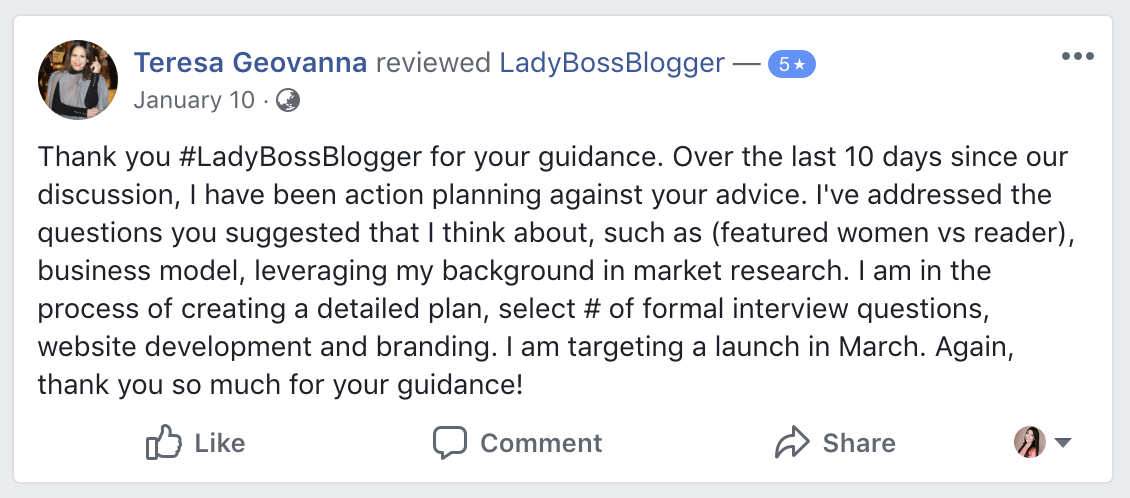The height and width of the screenshot is (498, 1130).
Task: Click the curved arrow Share icon
Action: pos(793,443)
